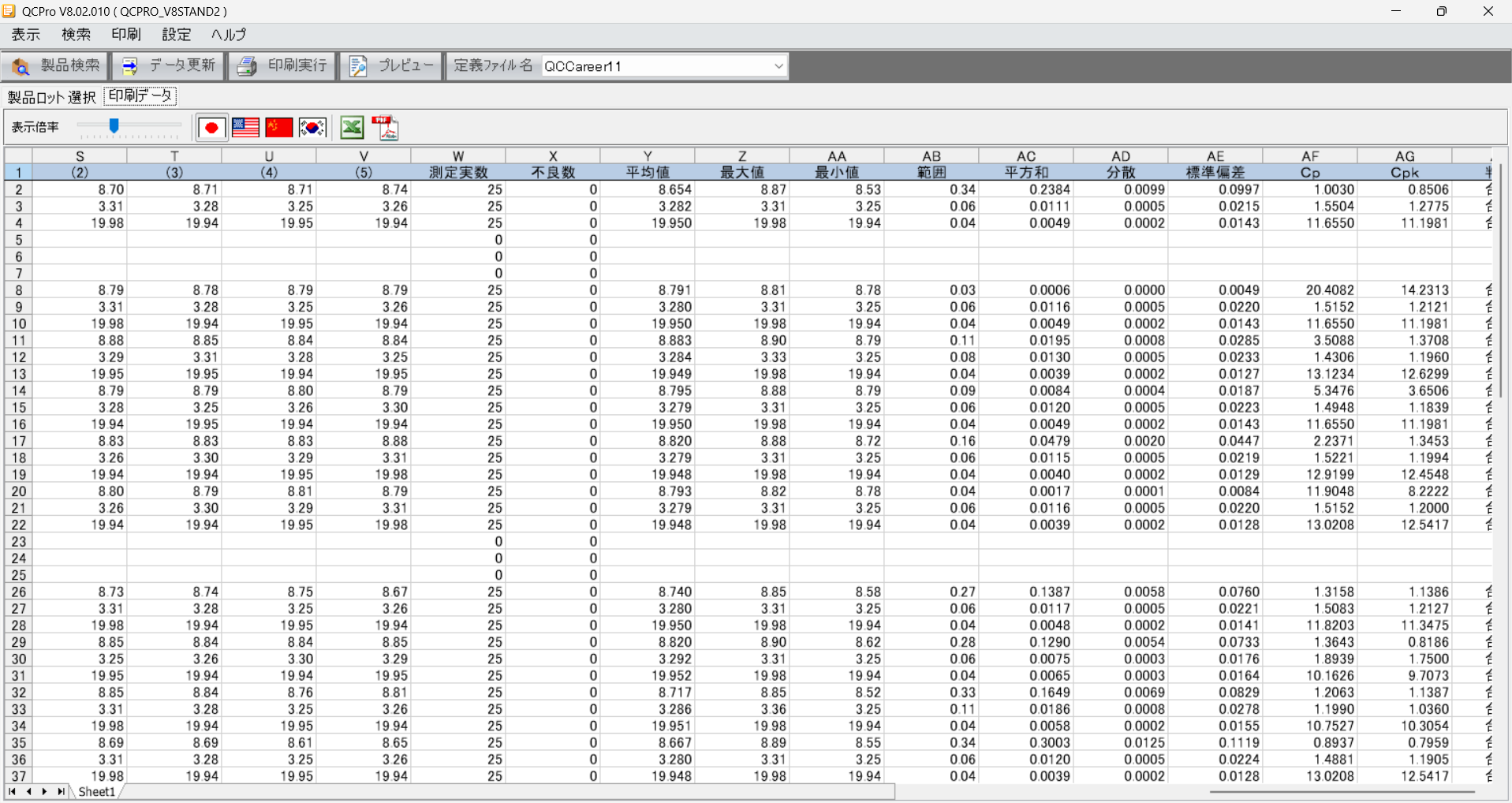Select the Japanese flag language icon
The image size is (1512, 803).
211,128
